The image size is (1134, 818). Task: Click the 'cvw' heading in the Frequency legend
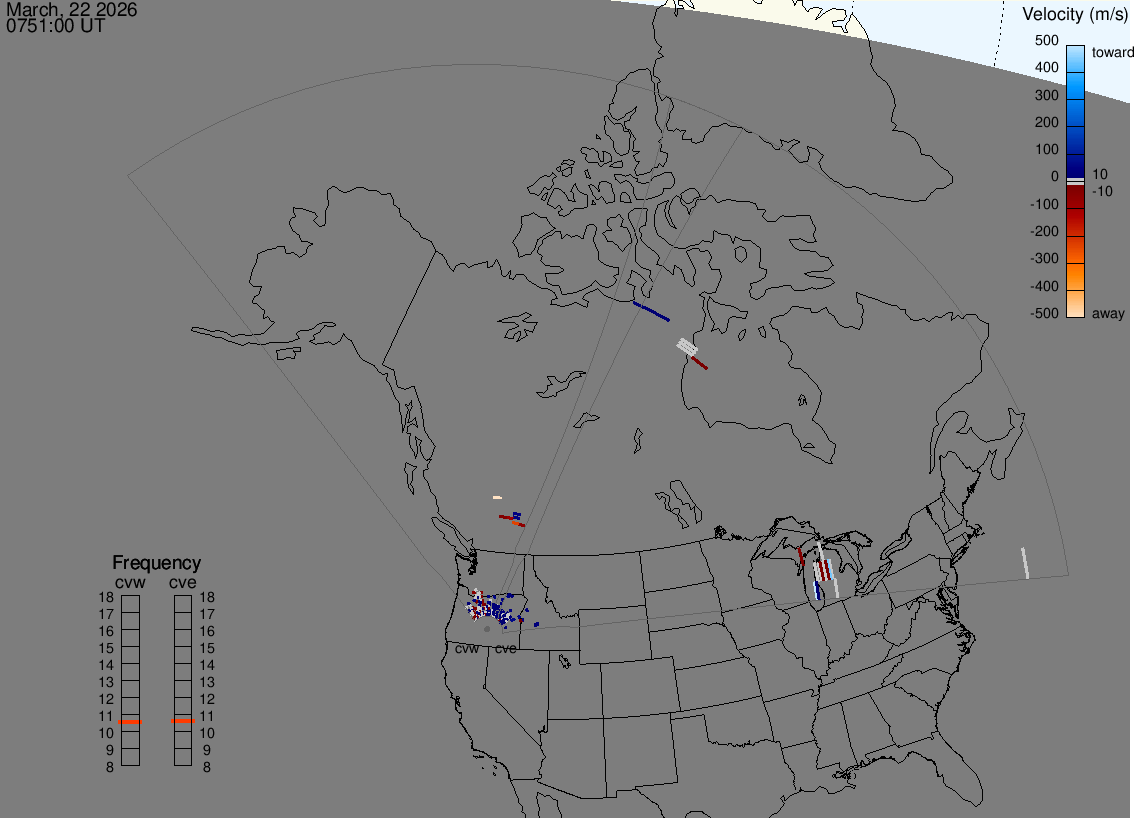[x=130, y=582]
